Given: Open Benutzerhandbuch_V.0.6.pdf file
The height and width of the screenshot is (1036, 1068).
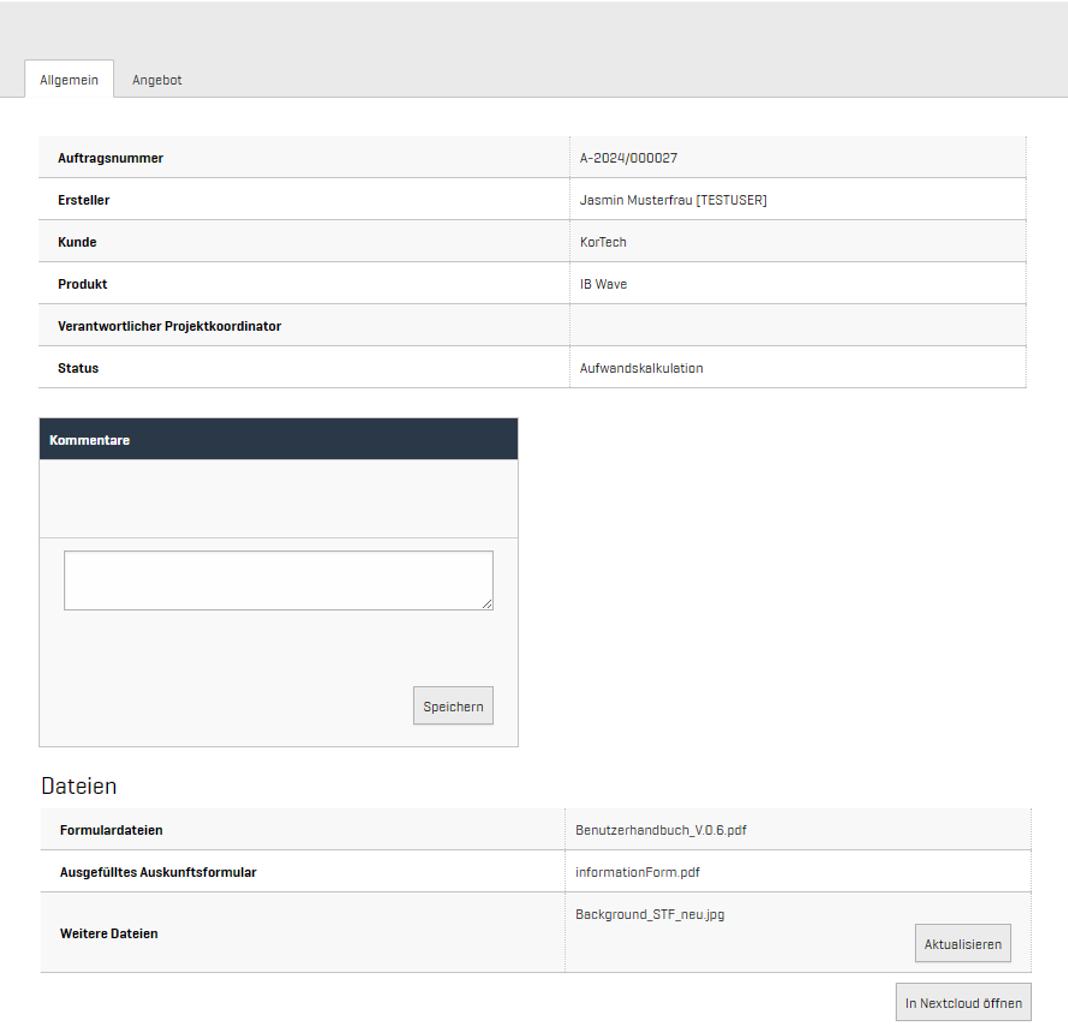Looking at the screenshot, I should coord(660,830).
